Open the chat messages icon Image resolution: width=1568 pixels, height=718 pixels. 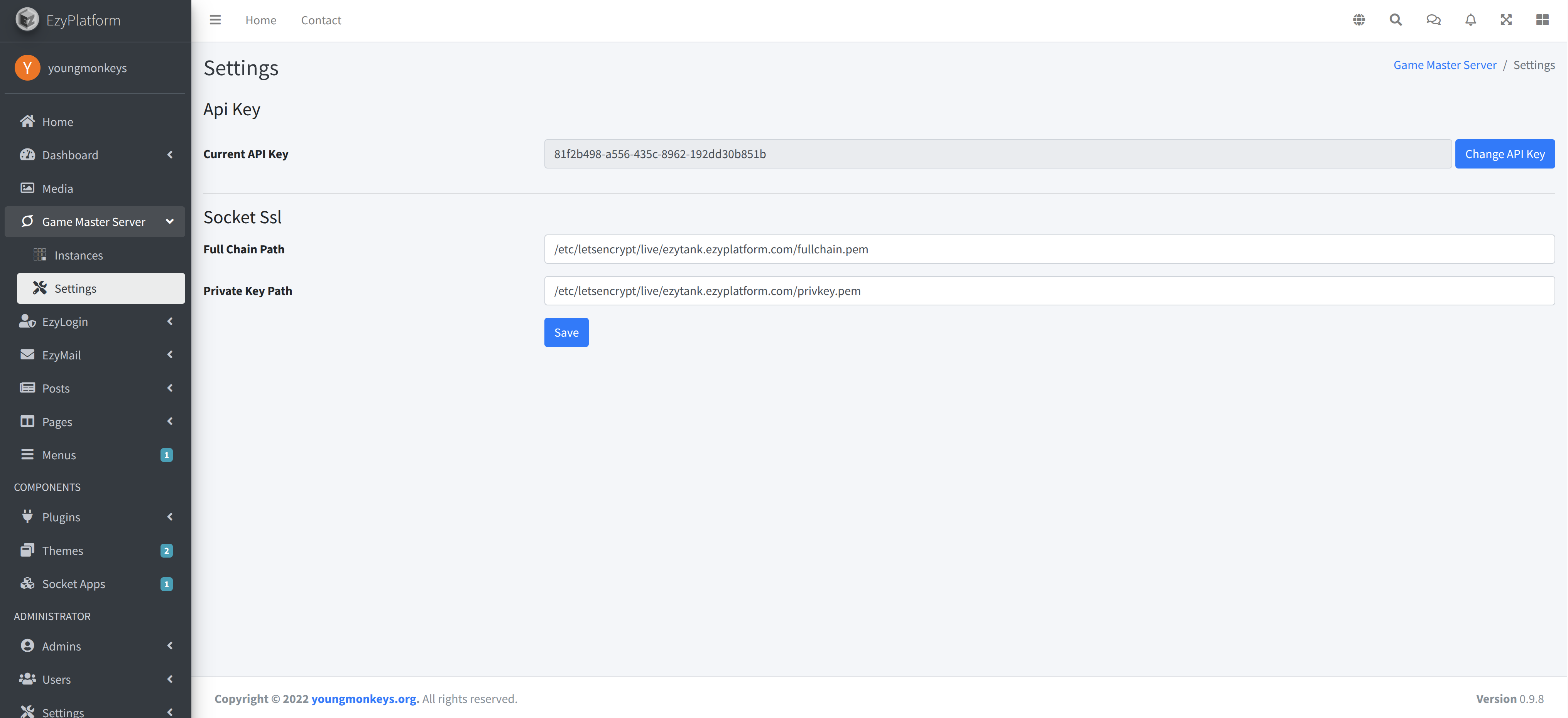[x=1433, y=19]
